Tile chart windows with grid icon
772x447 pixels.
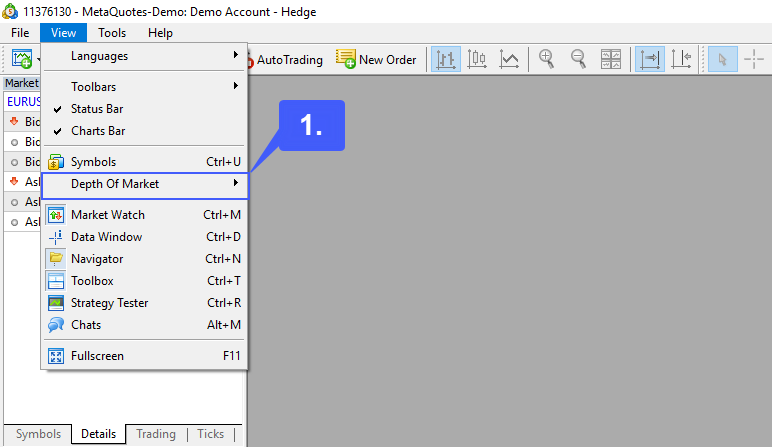point(611,60)
